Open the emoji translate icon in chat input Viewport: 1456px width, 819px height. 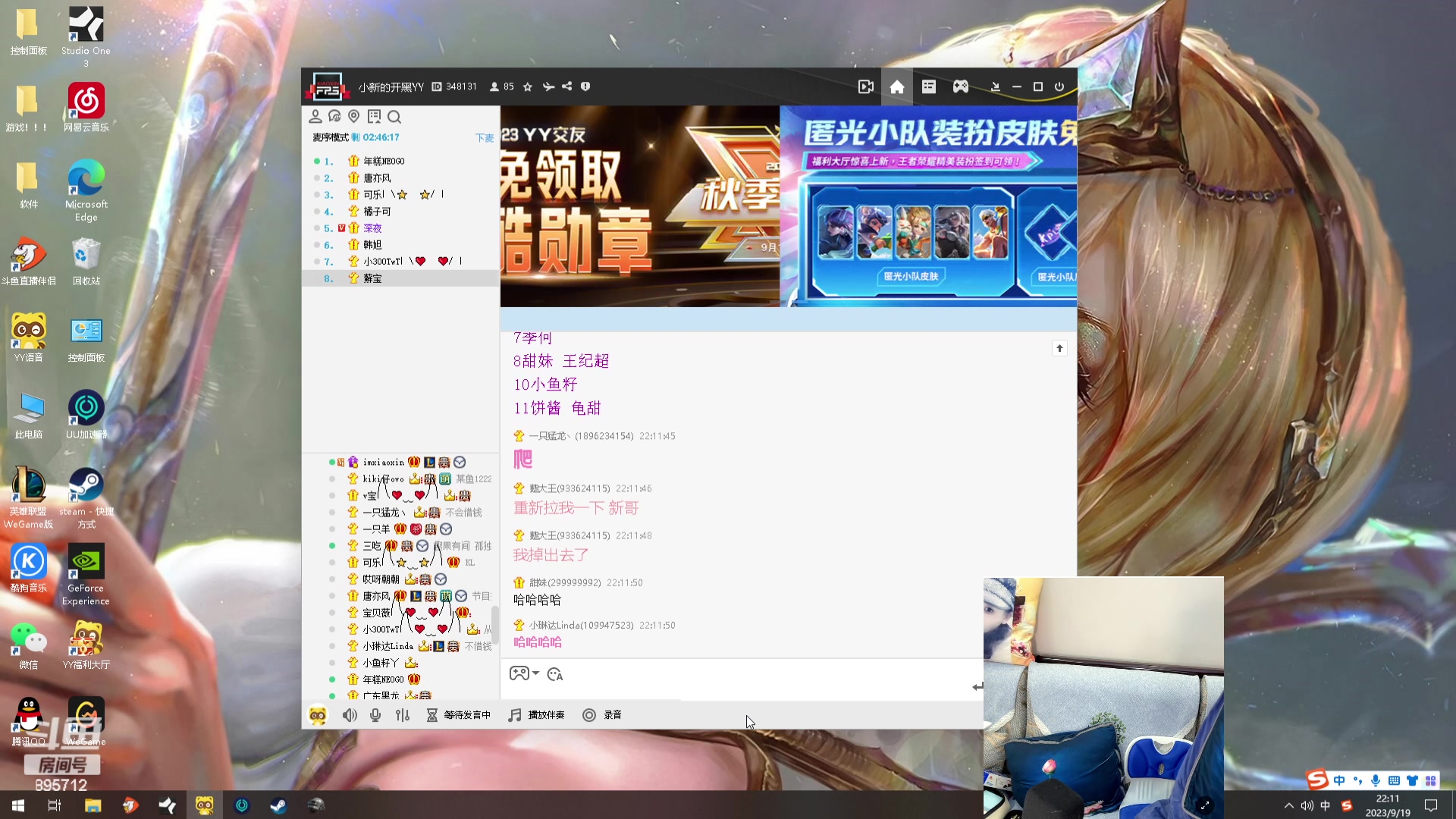[555, 674]
